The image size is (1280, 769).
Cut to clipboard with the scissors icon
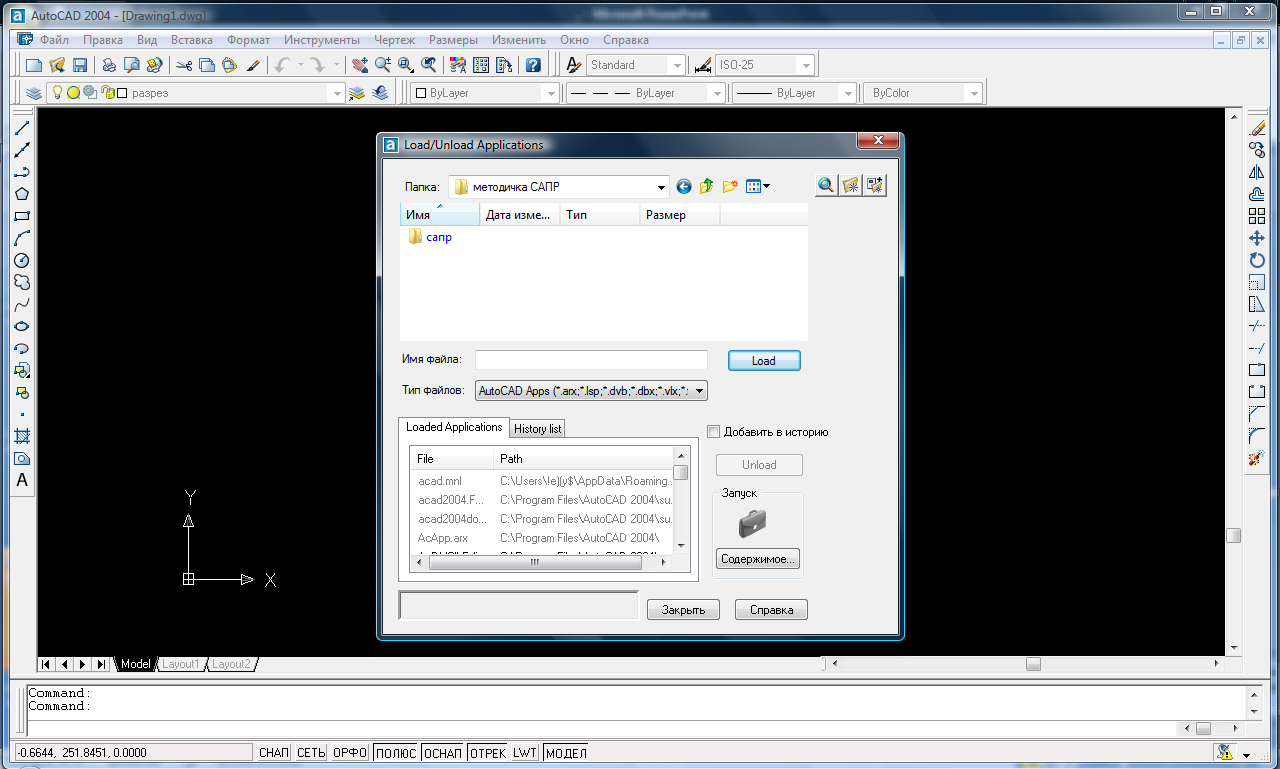[x=184, y=65]
